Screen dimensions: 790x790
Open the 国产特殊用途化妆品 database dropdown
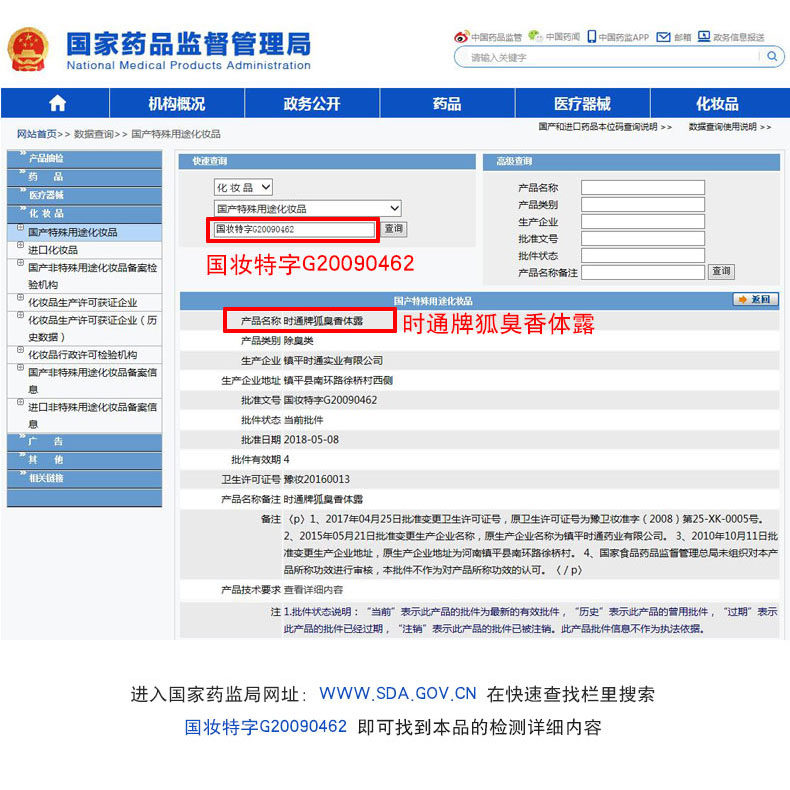tap(308, 208)
